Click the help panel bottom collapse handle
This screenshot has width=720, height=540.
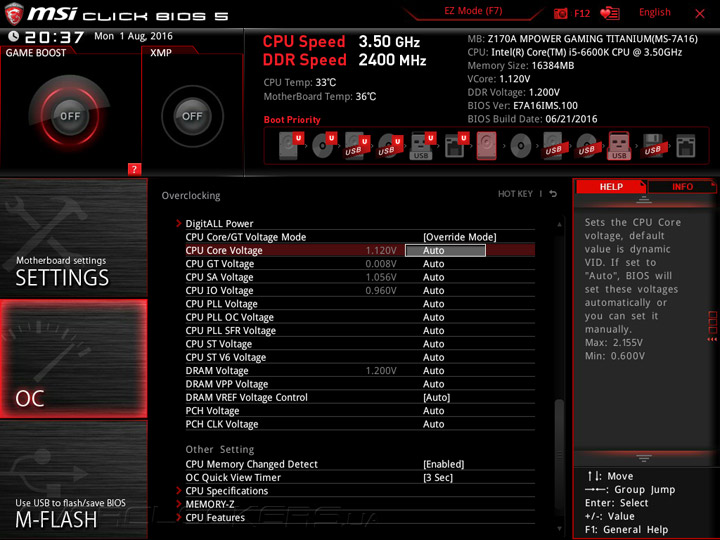(644, 458)
